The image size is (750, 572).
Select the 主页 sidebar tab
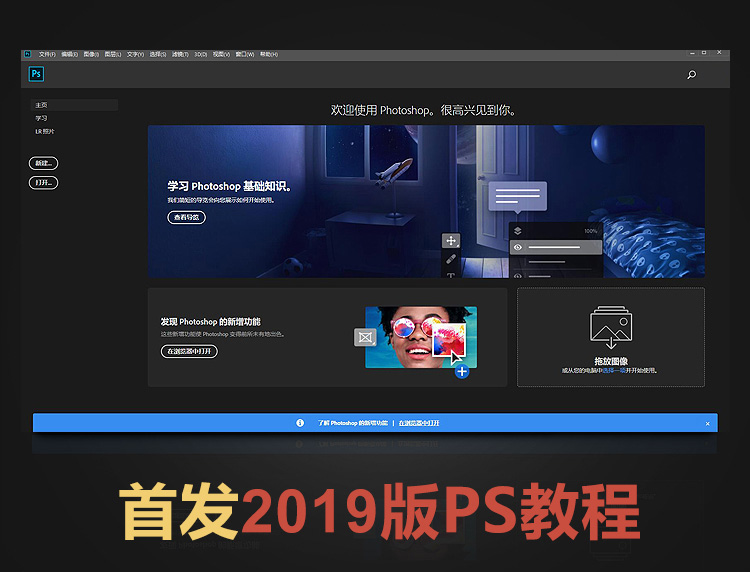74,105
